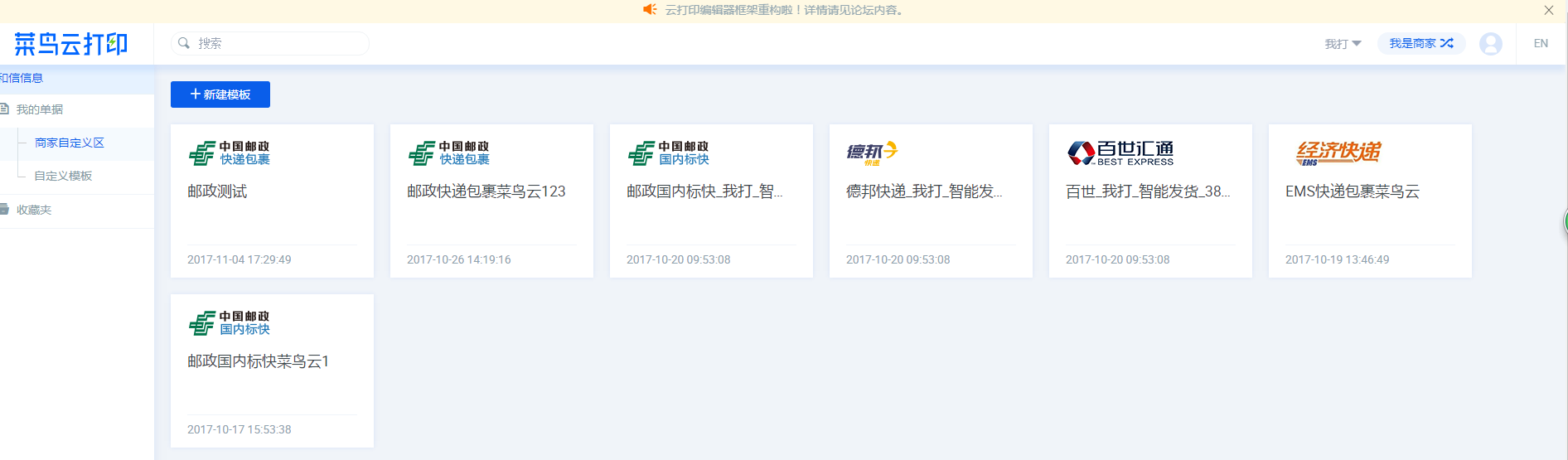Open the 我打 dropdown menu
Screen dimensions: 1568x460
[1343, 44]
